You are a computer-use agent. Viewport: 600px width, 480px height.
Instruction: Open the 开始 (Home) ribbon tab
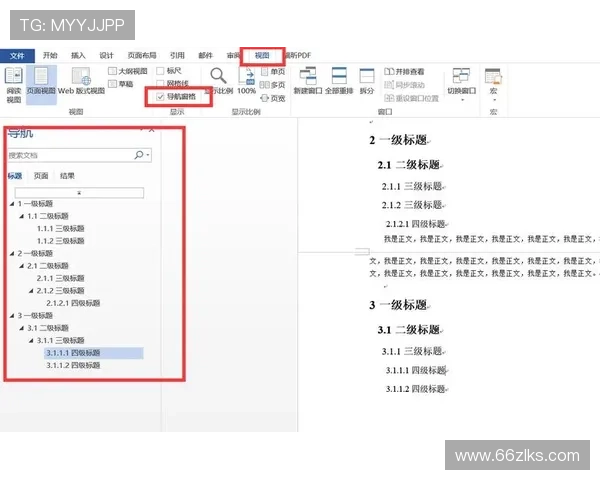(50, 56)
